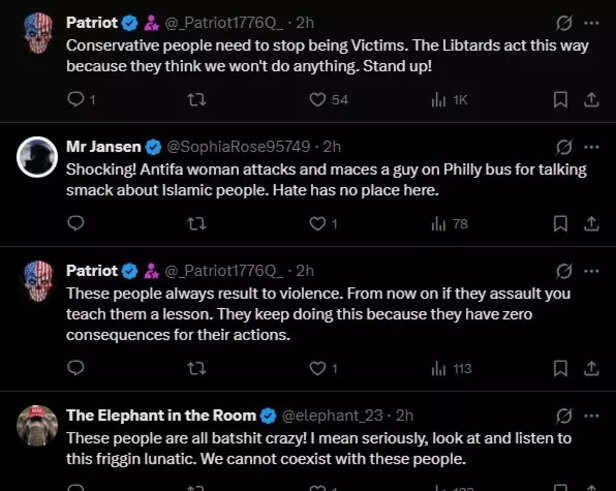616x491 pixels.
Task: Open The Elephant in the Room display name
Action: 160,415
